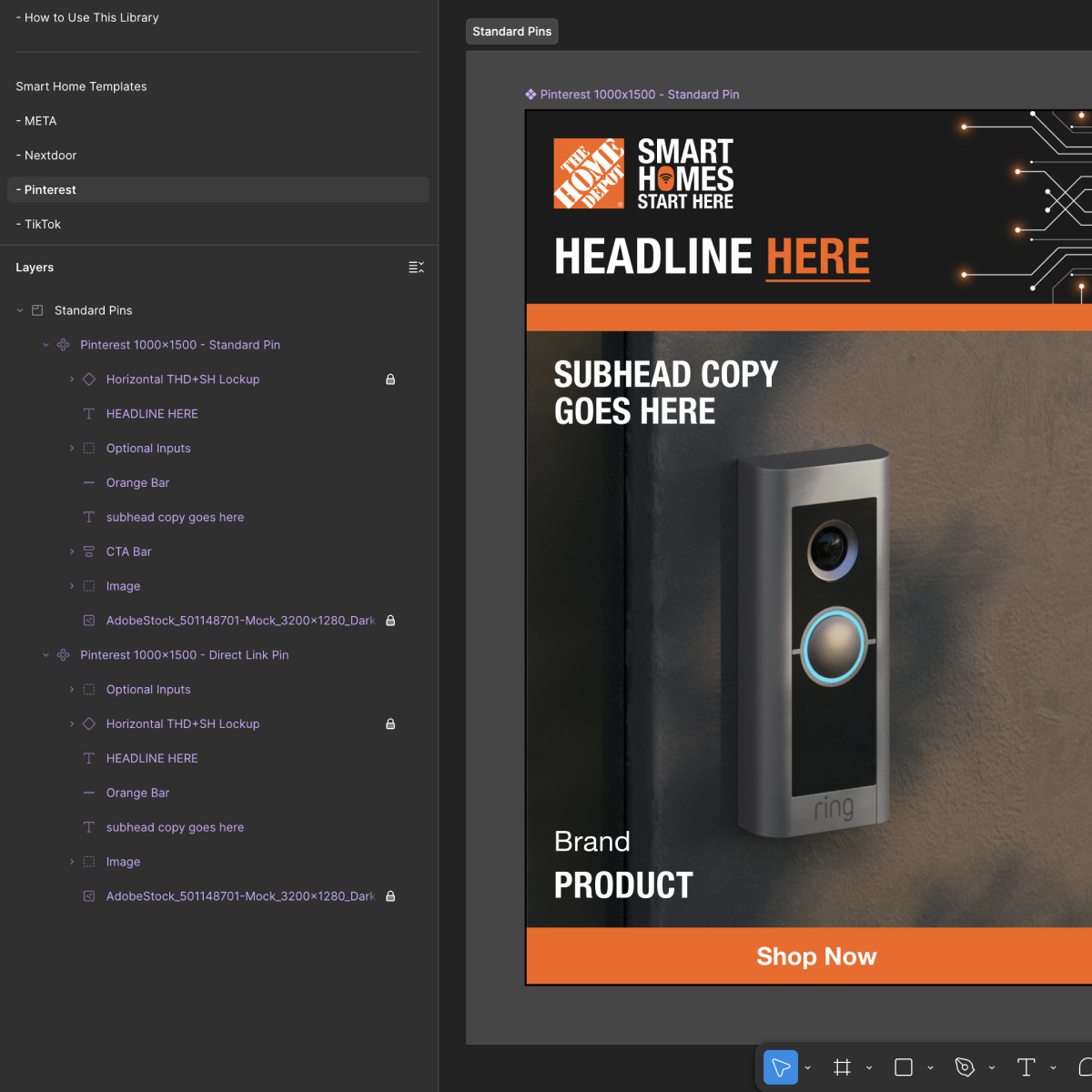Click text icon of first subhead copy layer
Viewport: 1092px width, 1092px height.
click(x=89, y=517)
